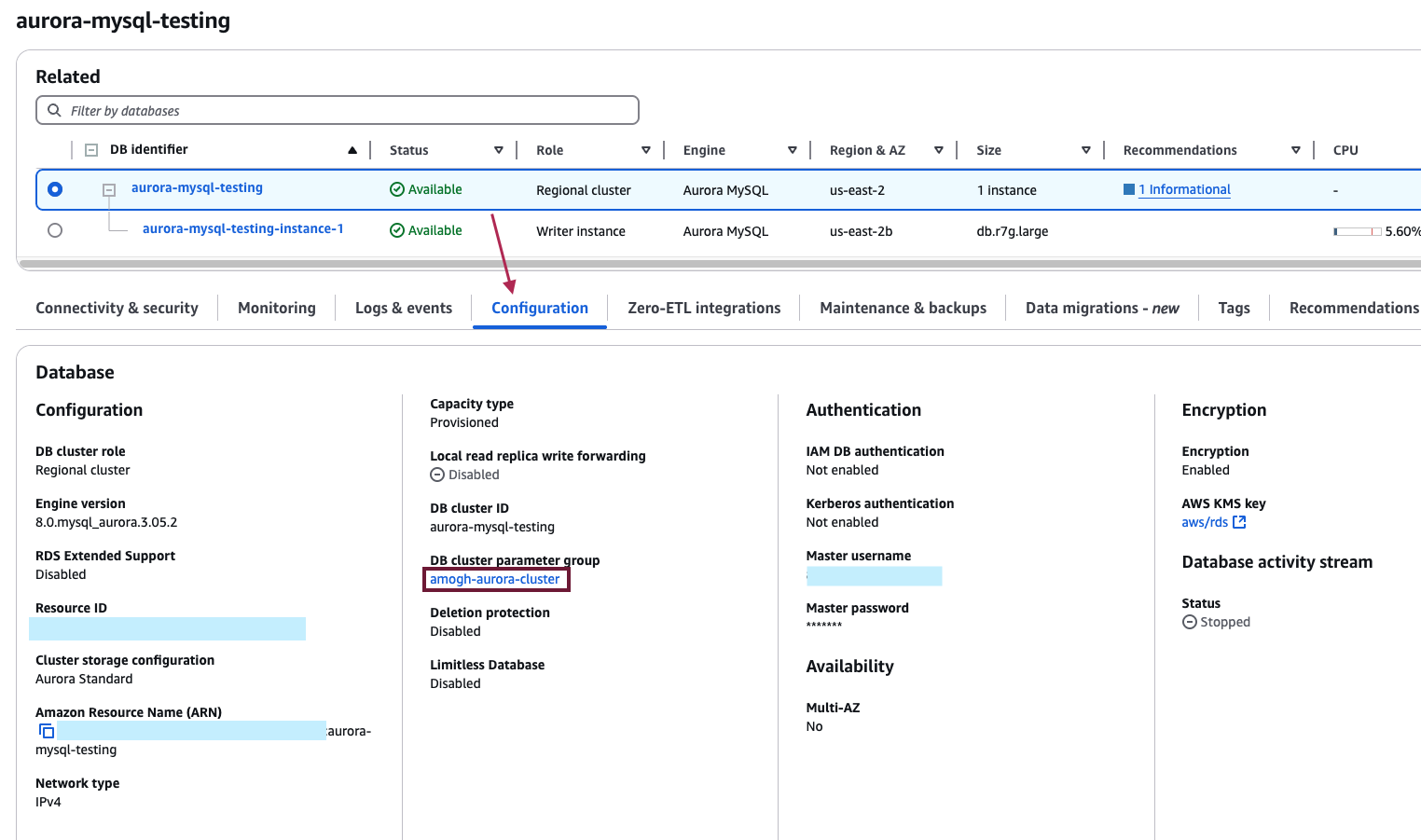Open the Status column sort dropdown
This screenshot has height=840, width=1421.
coord(499,150)
